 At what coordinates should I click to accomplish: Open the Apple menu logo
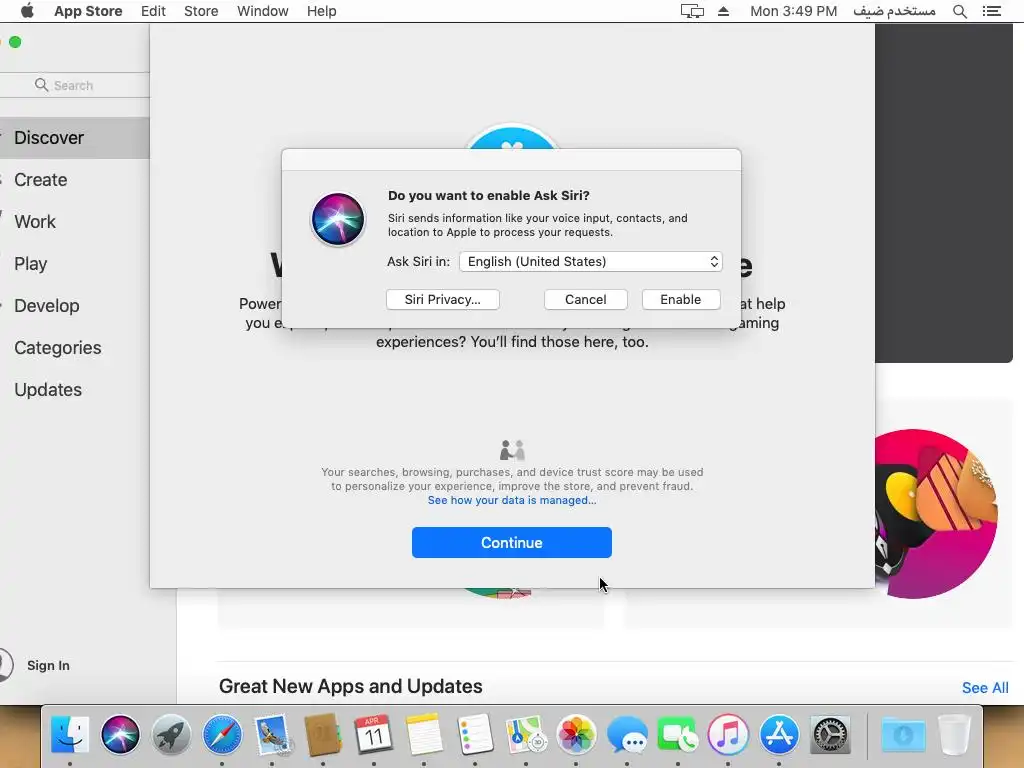(27, 11)
